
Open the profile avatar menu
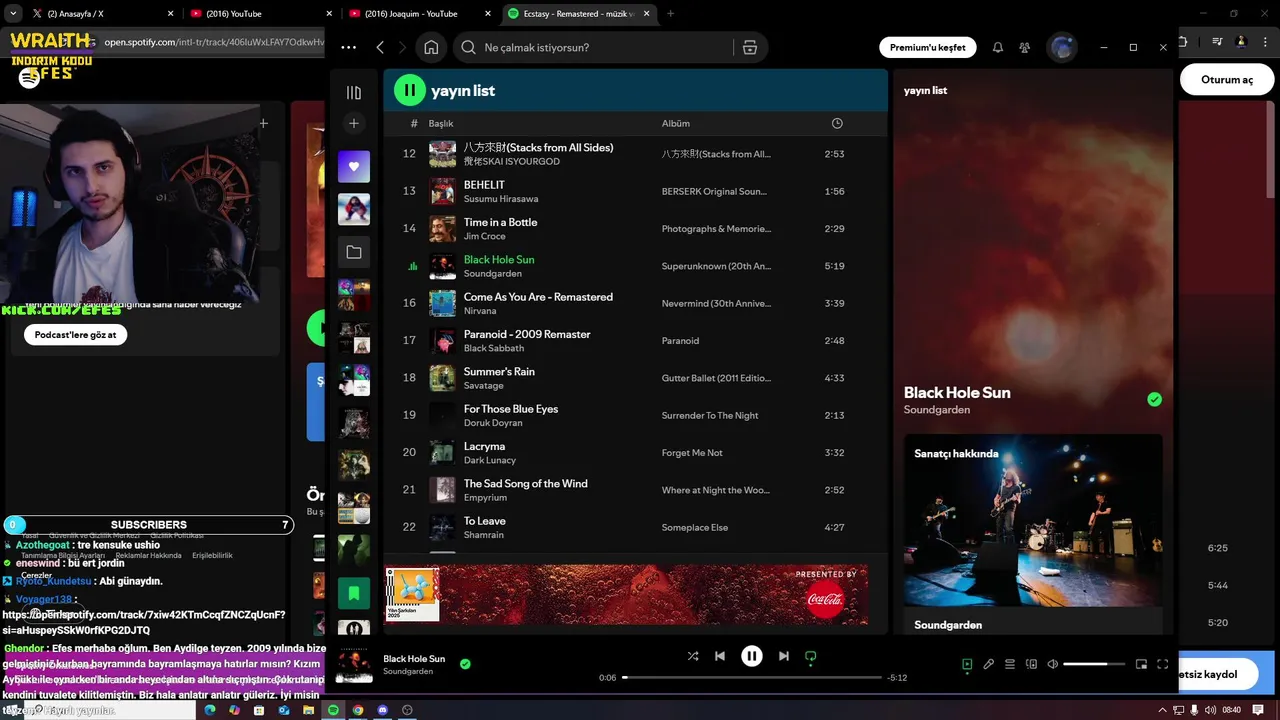point(1062,47)
